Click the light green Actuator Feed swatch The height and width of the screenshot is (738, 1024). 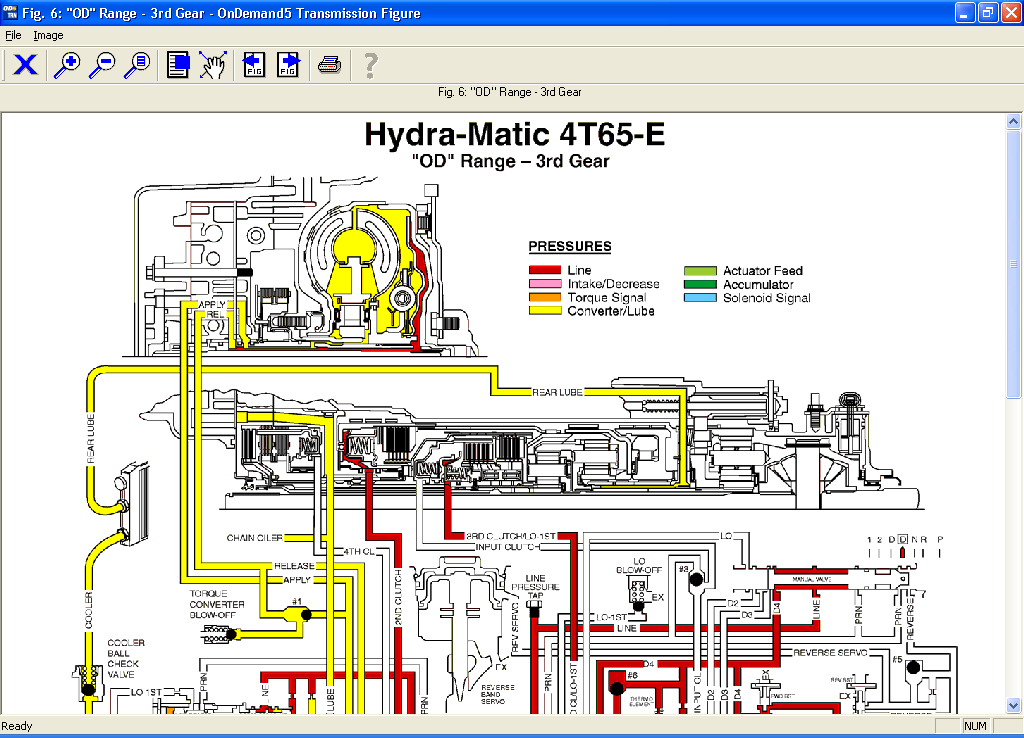pos(700,270)
